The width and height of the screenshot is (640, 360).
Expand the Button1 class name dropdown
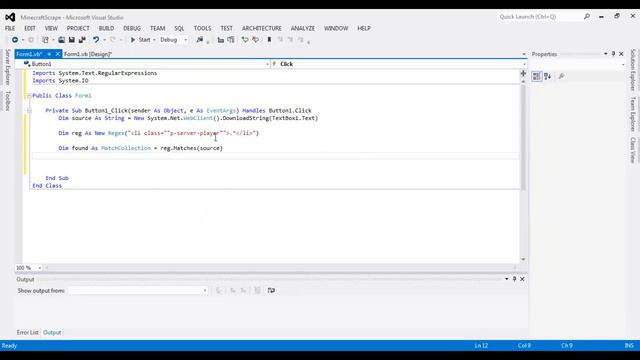[x=267, y=64]
